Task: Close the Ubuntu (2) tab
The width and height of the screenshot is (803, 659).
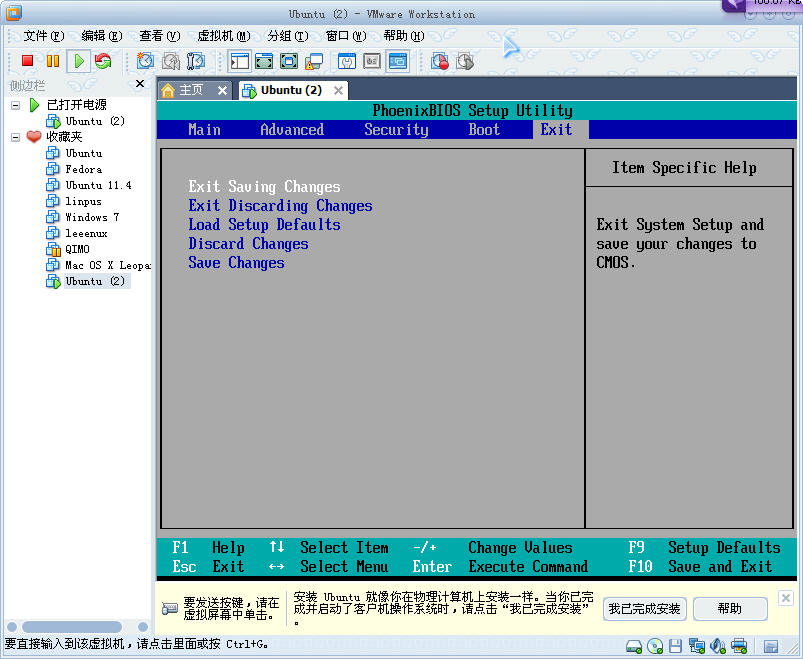Action: tap(338, 91)
